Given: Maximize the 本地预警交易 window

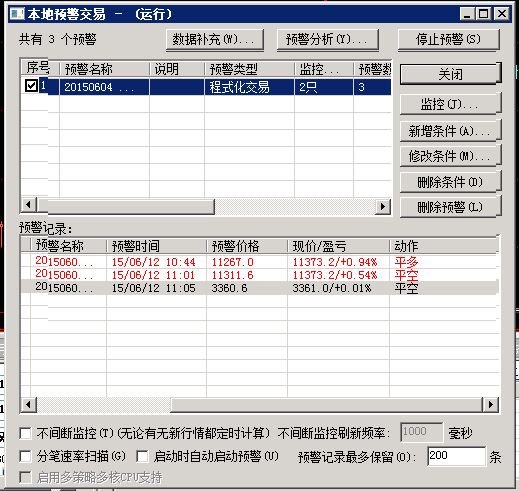Looking at the screenshot, I should pos(484,14).
